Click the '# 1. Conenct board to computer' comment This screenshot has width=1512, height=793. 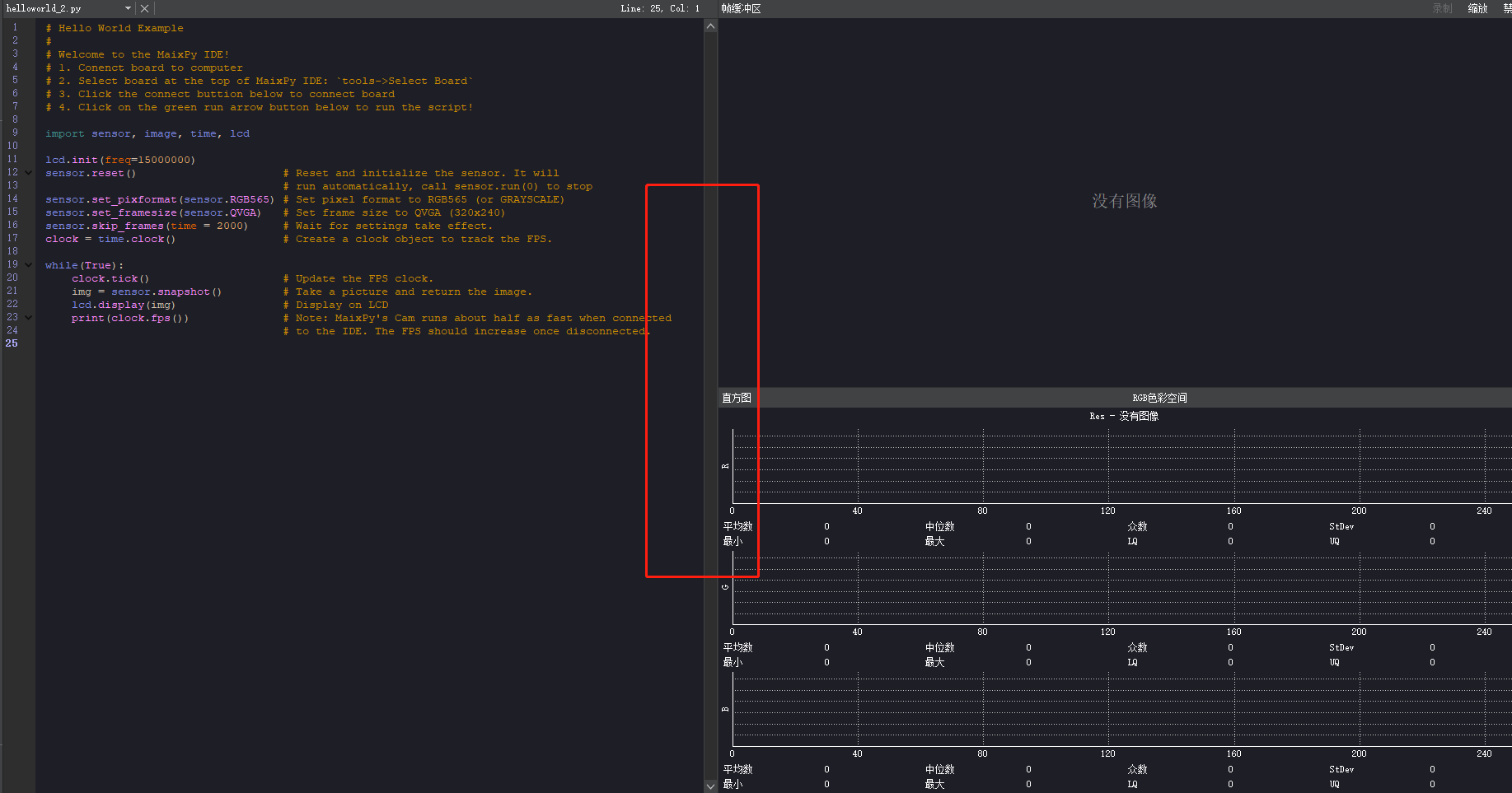point(144,68)
